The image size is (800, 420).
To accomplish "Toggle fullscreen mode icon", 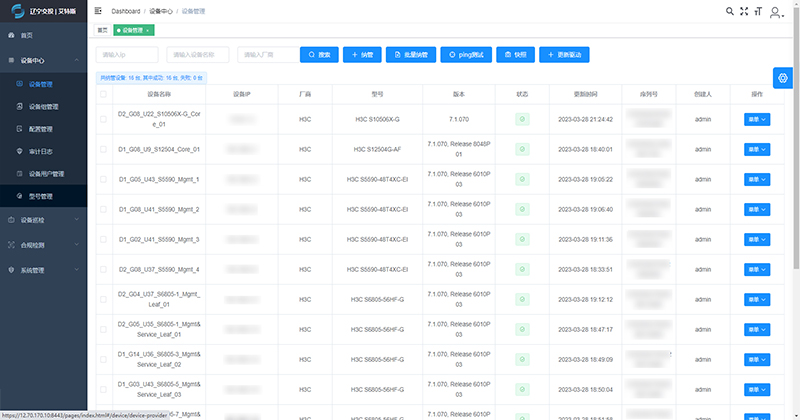I will [743, 11].
